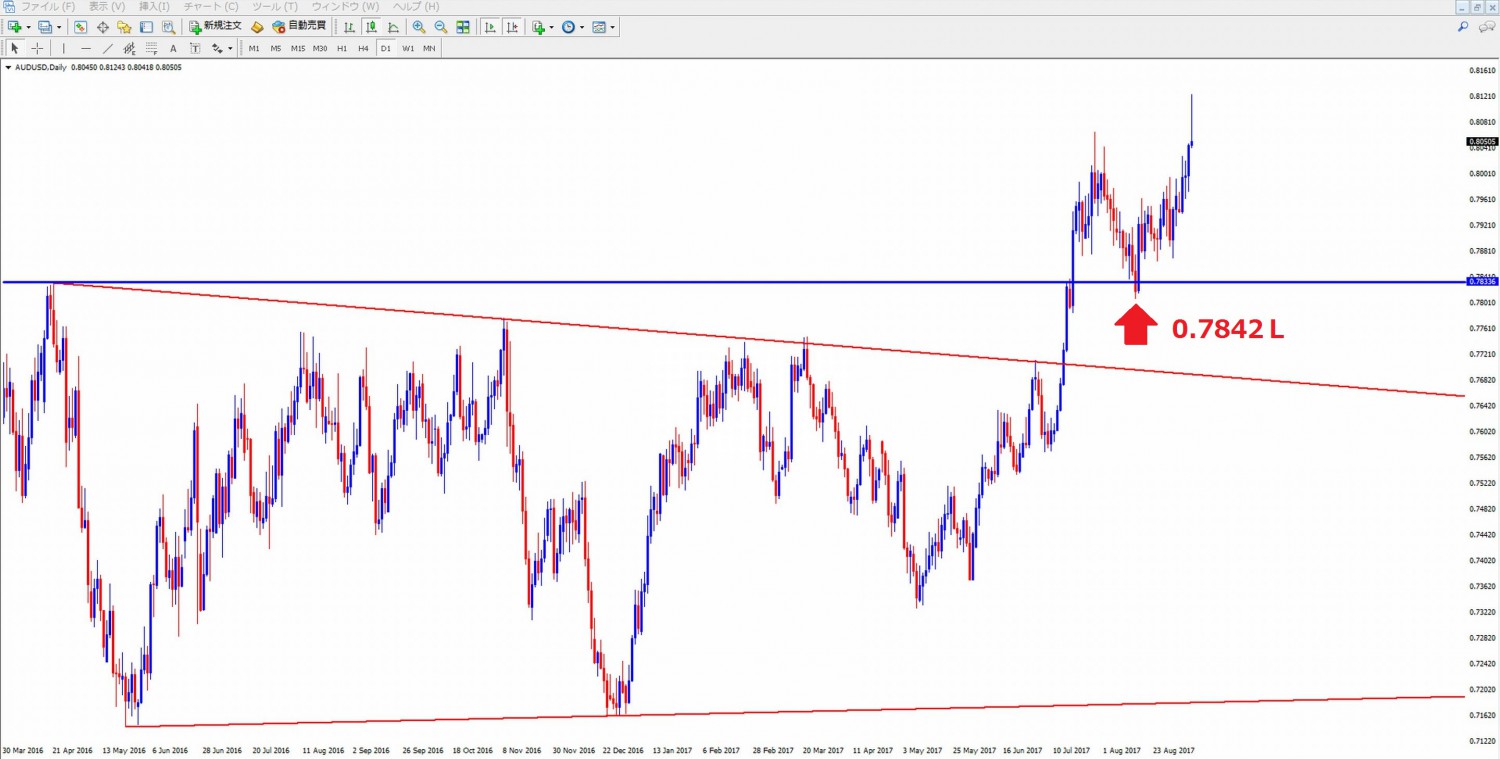Open the search magnifier icon
The height and width of the screenshot is (759, 1500).
point(1463,27)
